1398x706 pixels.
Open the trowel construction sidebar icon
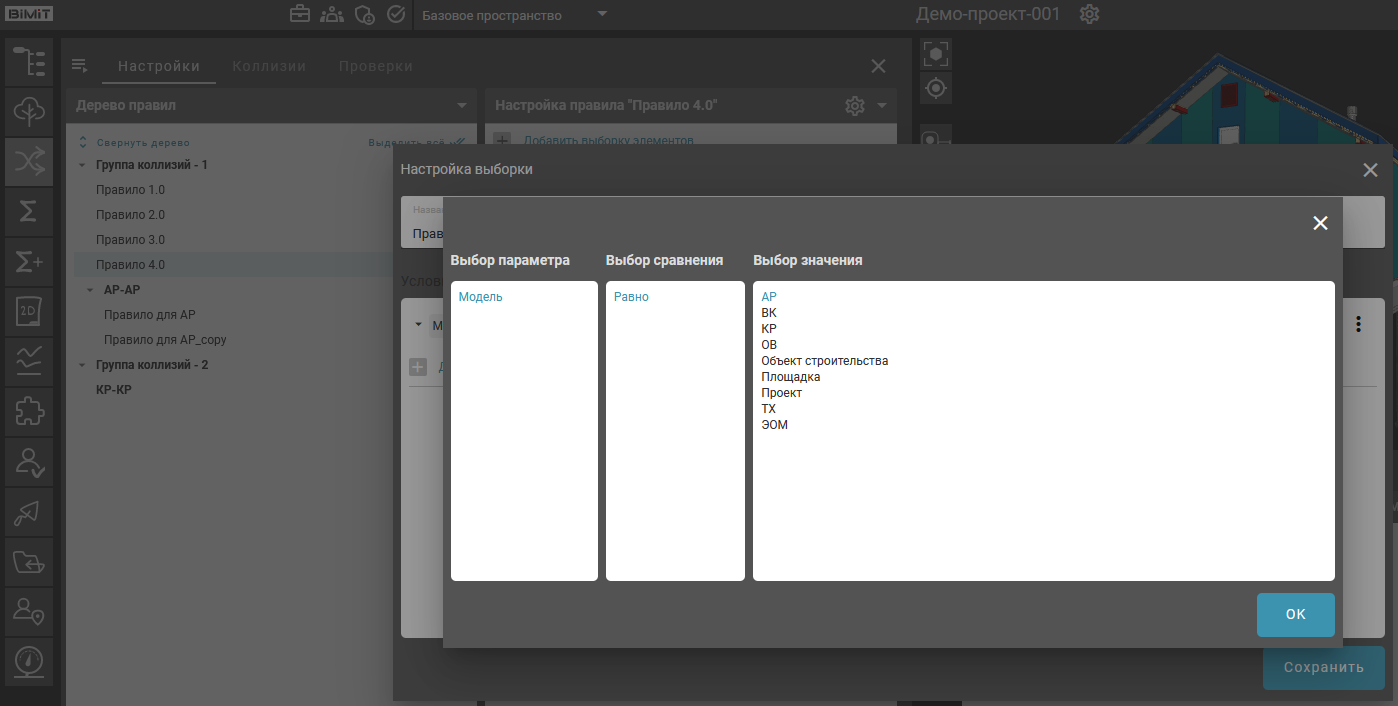click(x=29, y=511)
